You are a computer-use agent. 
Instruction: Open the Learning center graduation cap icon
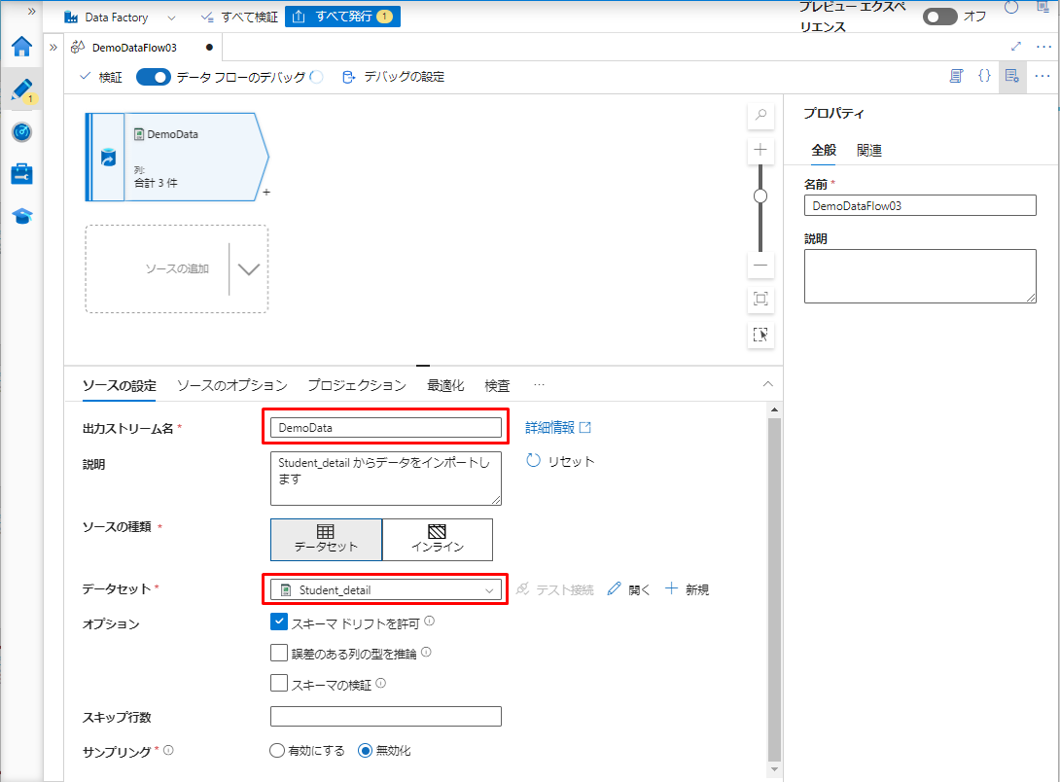tap(21, 216)
